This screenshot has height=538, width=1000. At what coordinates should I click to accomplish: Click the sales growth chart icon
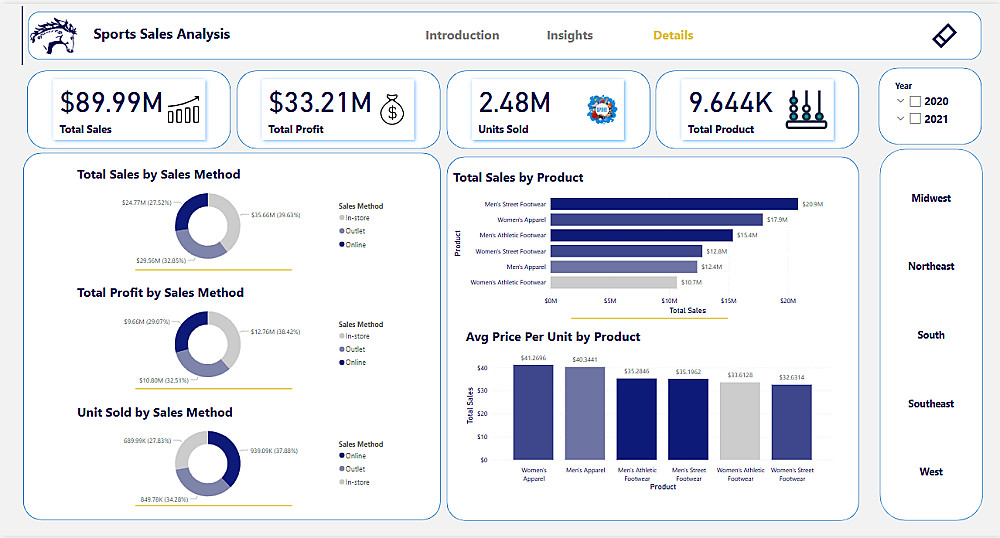click(184, 109)
